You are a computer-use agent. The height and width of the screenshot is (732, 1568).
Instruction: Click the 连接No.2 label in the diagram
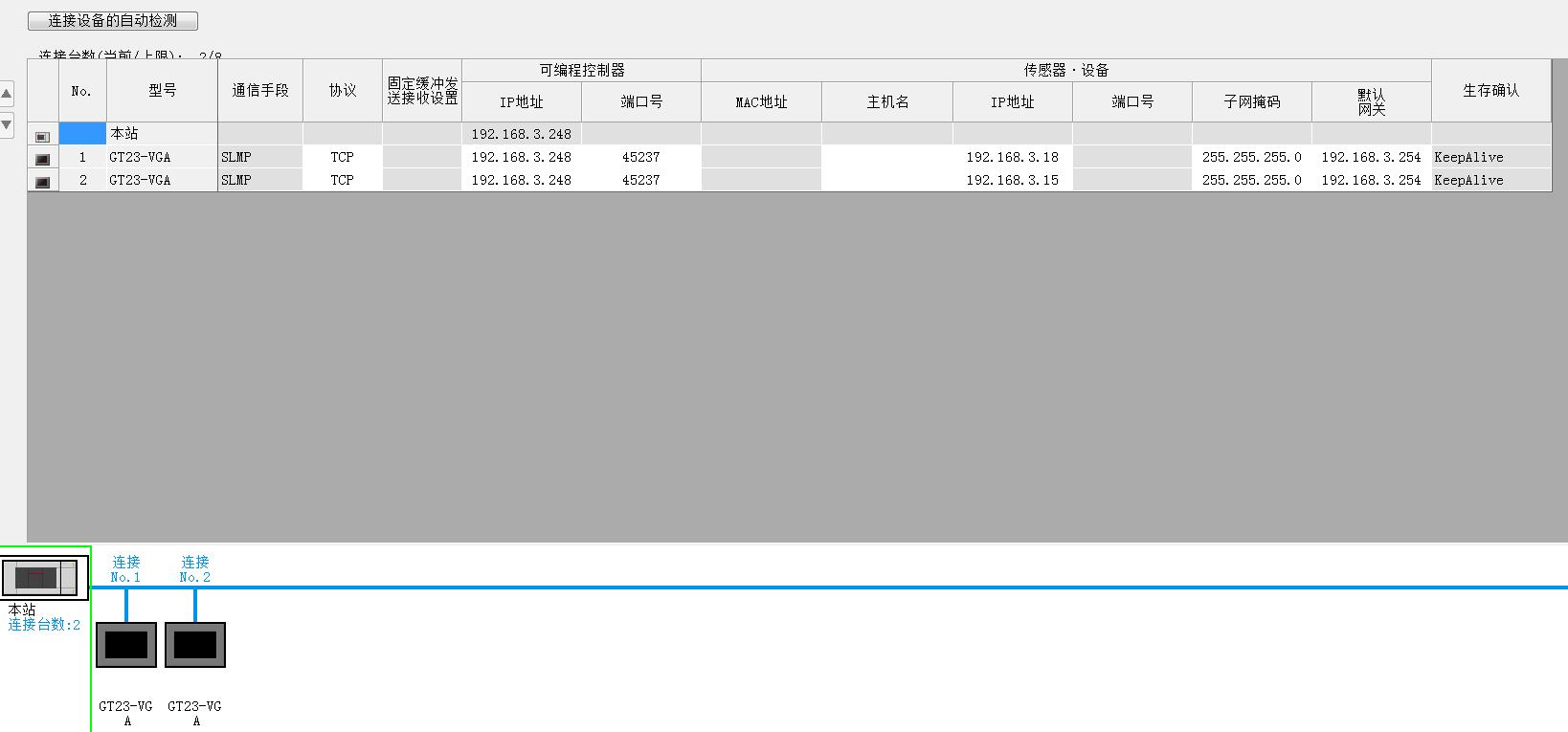pyautogui.click(x=195, y=568)
